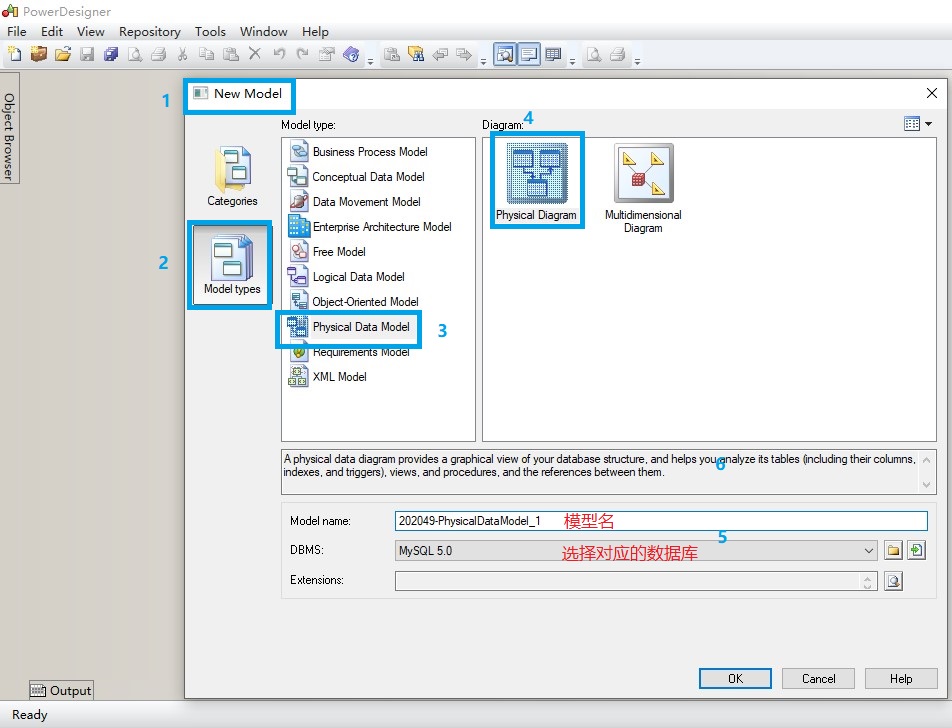Click the Save toolbar icon
Viewport: 952px width, 728px height.
tap(87, 54)
